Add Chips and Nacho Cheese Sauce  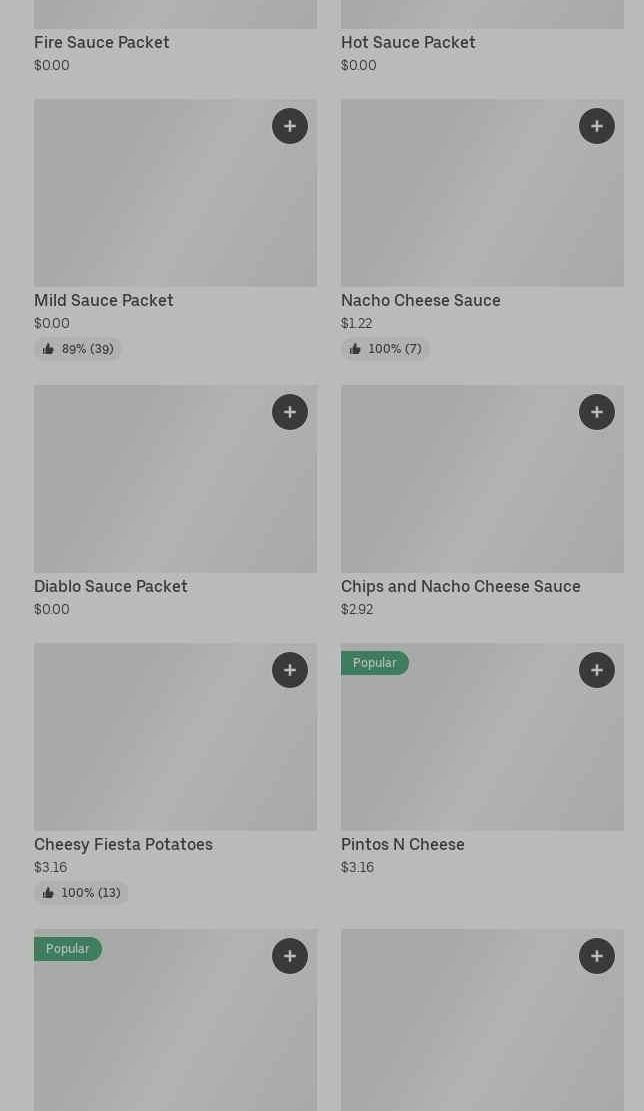pyautogui.click(x=597, y=412)
